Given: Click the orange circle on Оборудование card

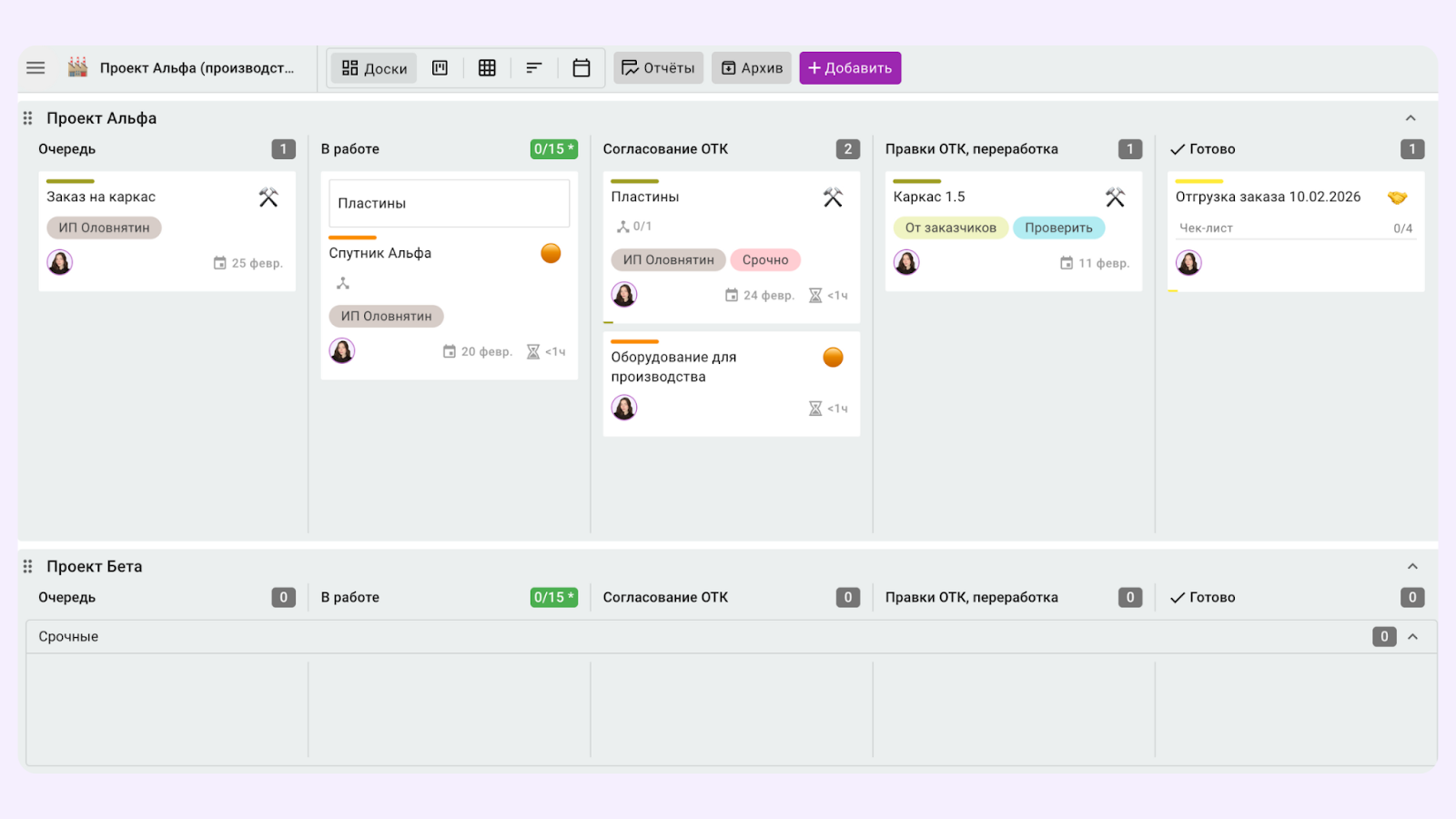Looking at the screenshot, I should (x=833, y=358).
